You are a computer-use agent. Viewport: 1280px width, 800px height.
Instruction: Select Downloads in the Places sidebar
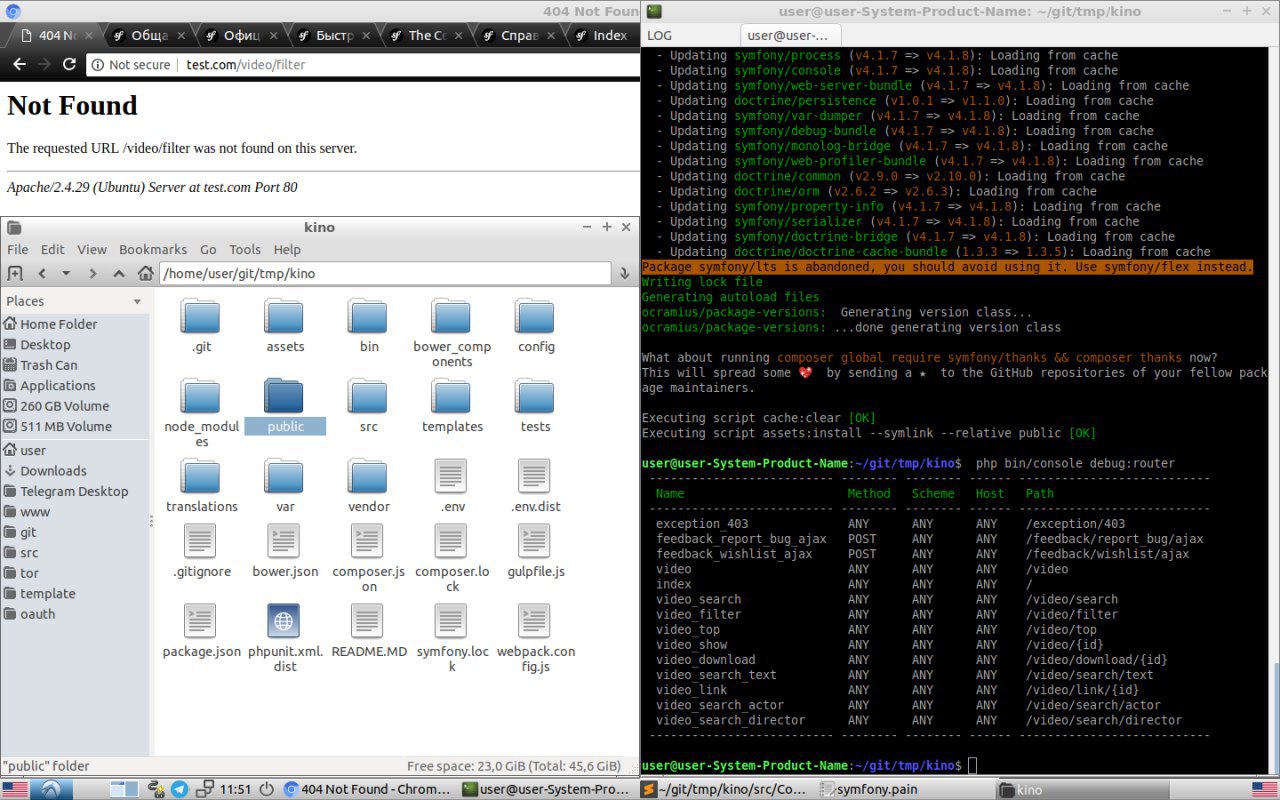(53, 470)
